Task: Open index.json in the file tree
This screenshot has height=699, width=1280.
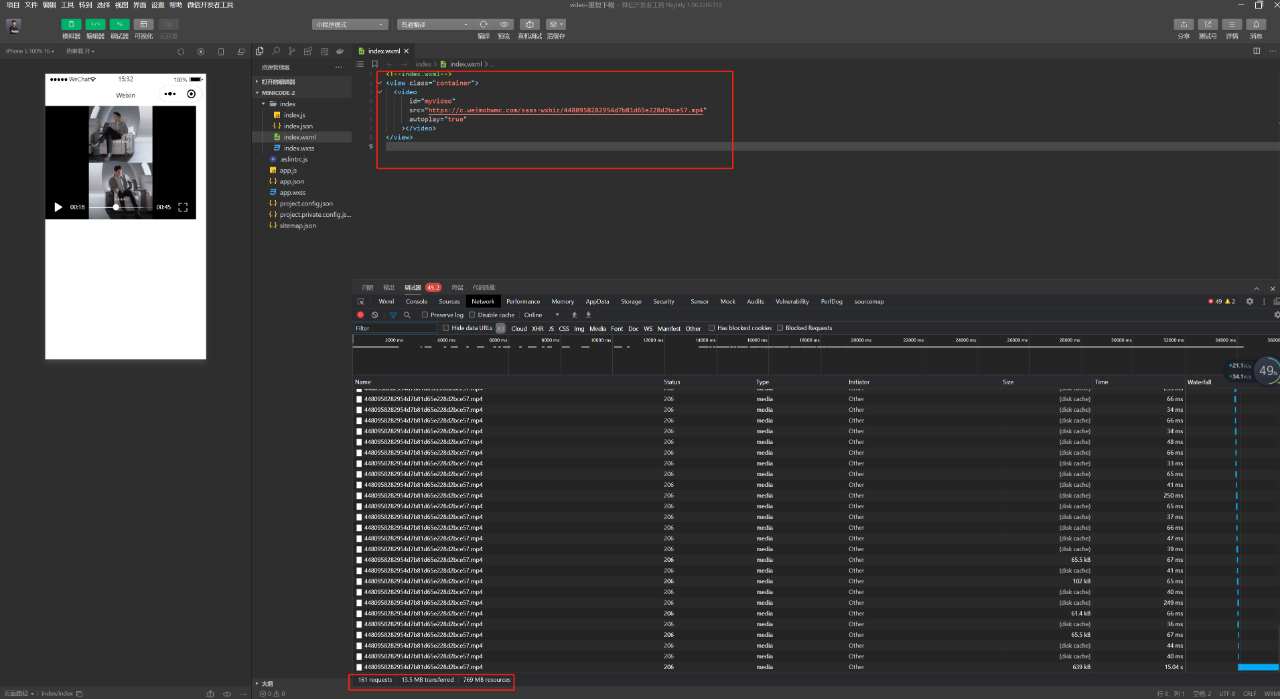Action: pyautogui.click(x=298, y=126)
